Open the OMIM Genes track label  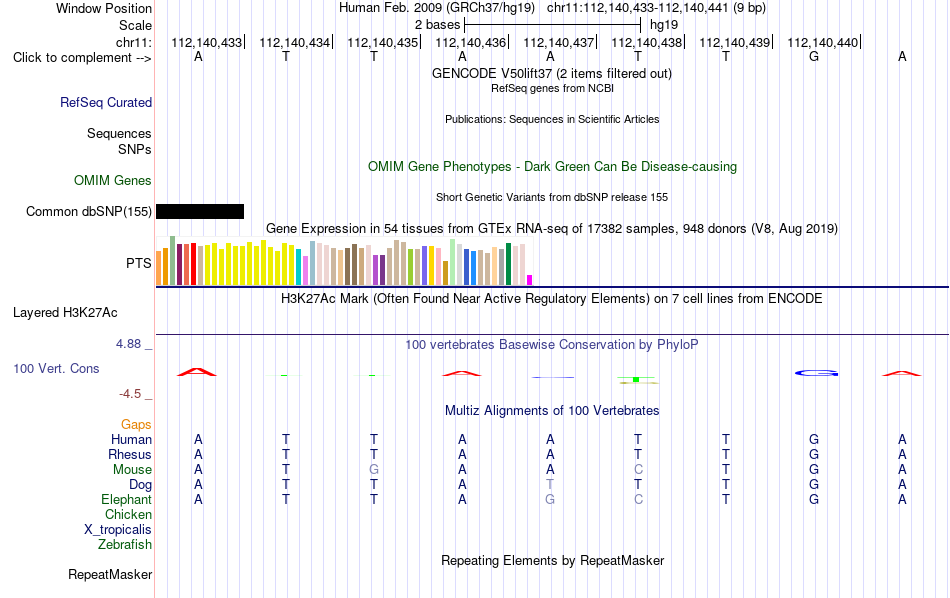click(112, 181)
